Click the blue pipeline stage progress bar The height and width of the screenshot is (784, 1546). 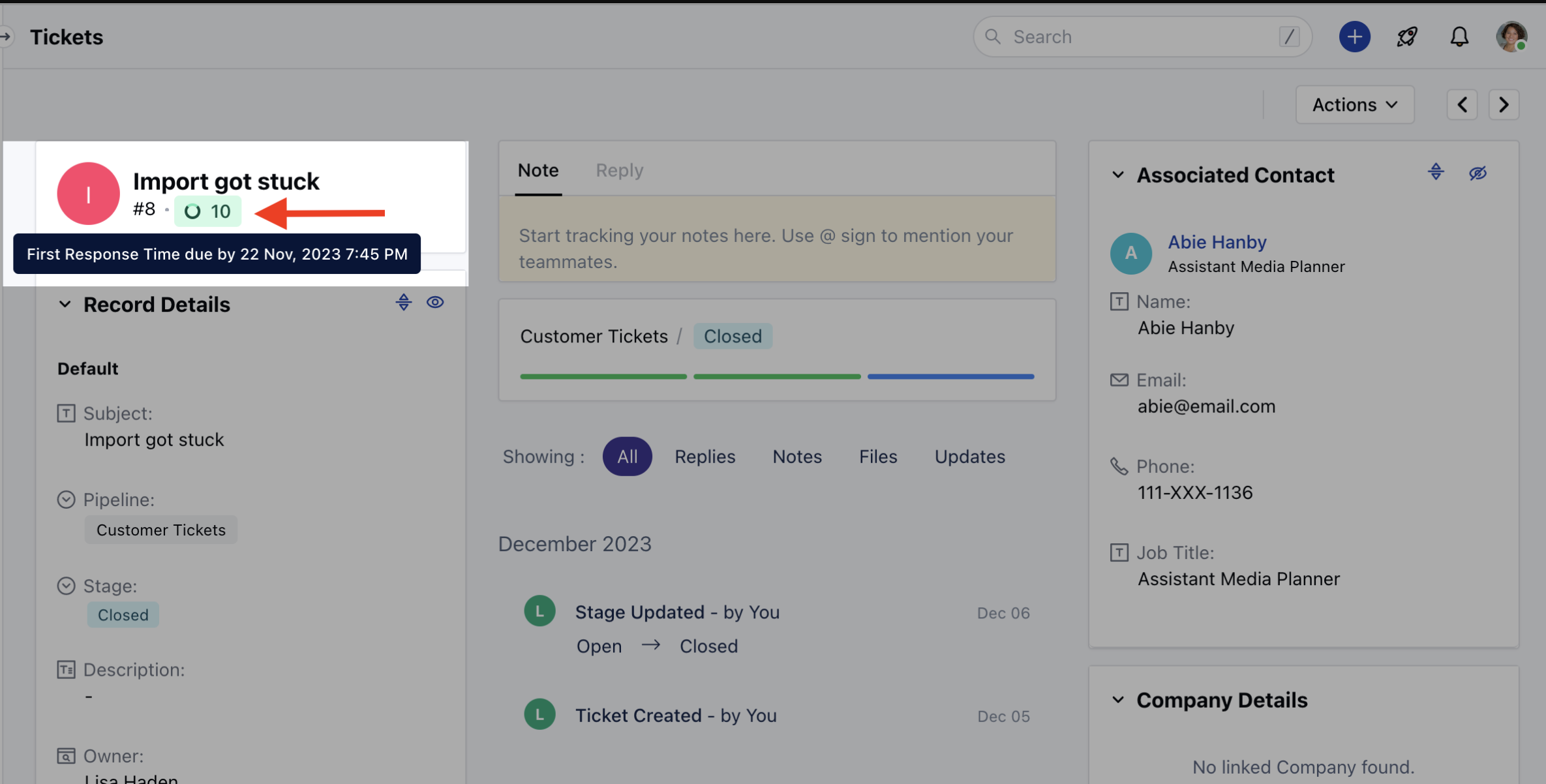click(x=950, y=376)
